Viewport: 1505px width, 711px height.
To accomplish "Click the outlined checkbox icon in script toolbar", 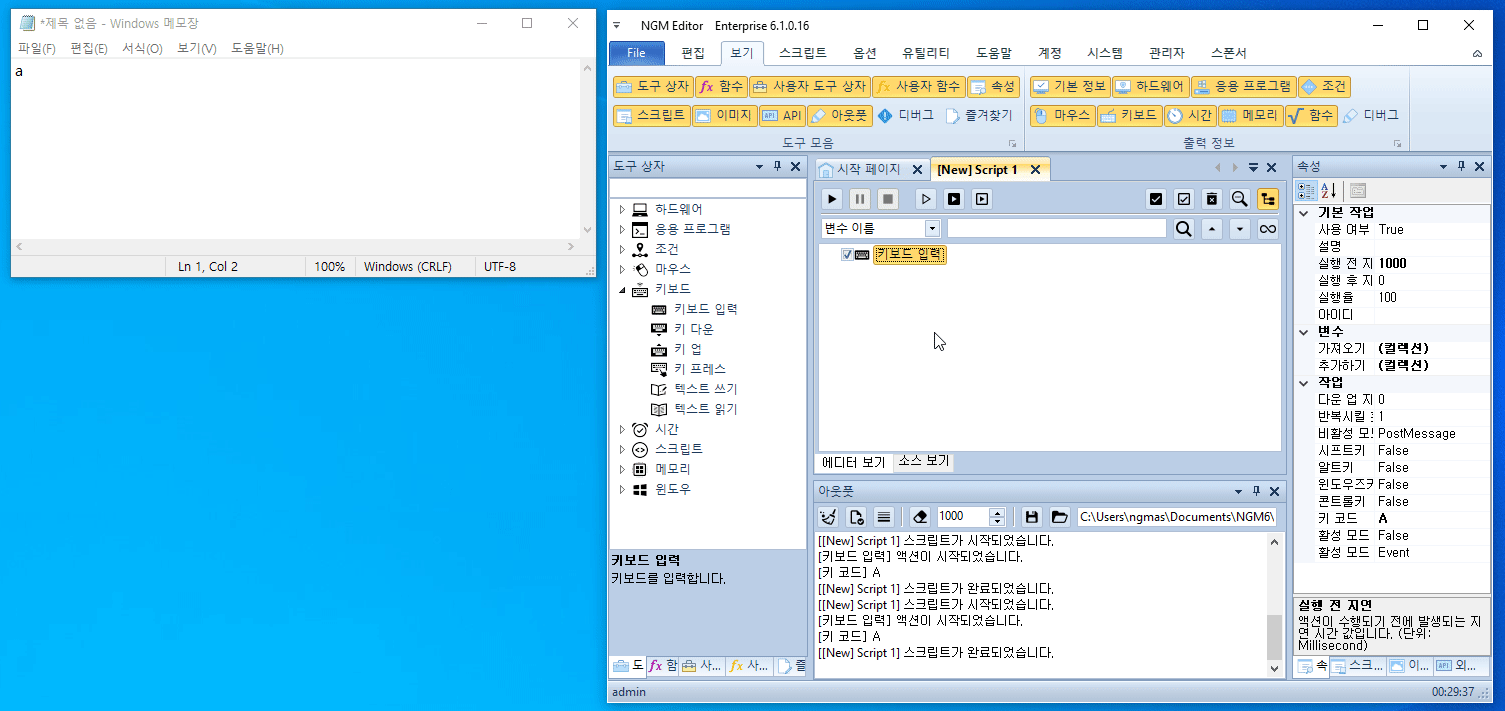I will (x=1184, y=199).
